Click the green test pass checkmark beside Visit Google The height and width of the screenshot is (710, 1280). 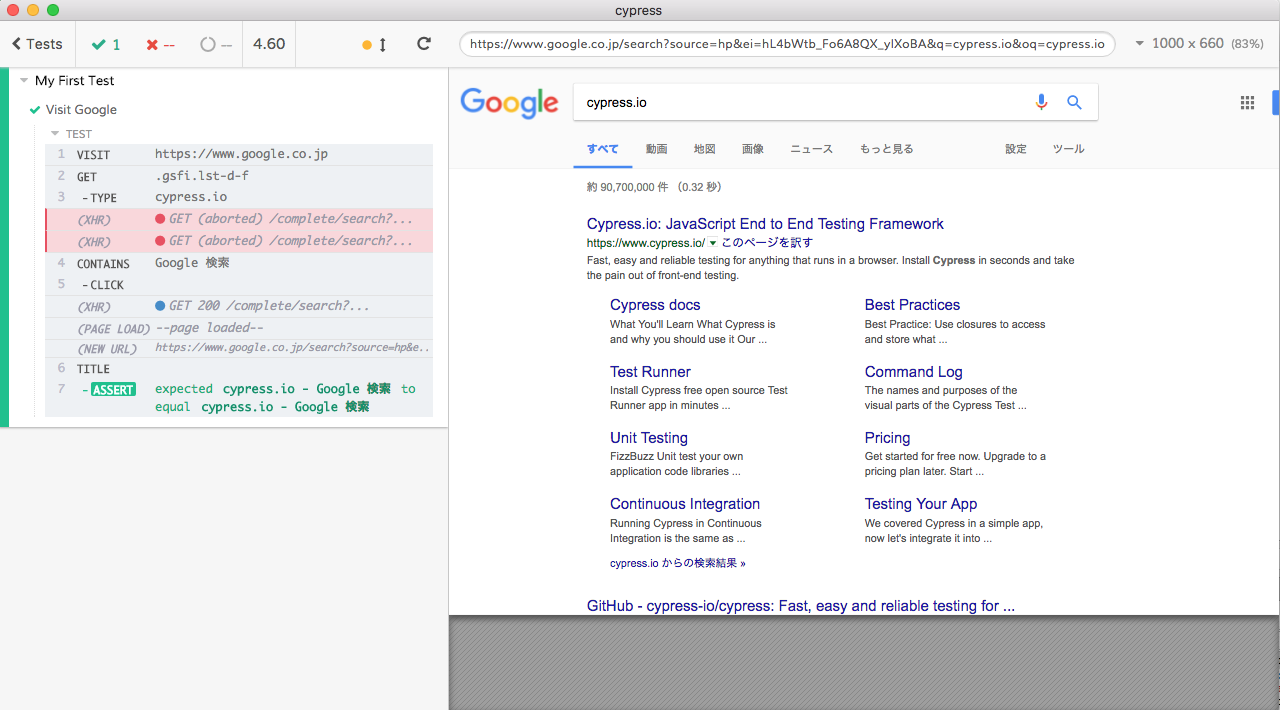(35, 110)
